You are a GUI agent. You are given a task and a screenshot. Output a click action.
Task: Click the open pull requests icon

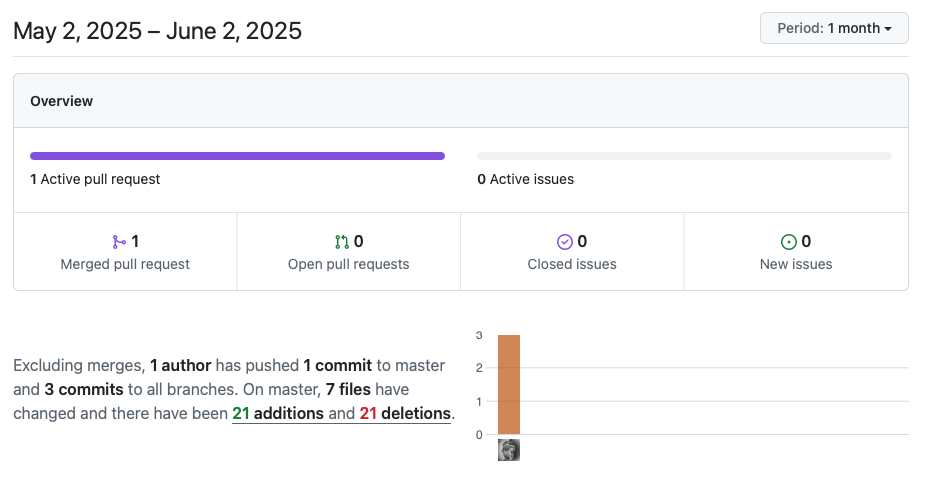coord(342,242)
